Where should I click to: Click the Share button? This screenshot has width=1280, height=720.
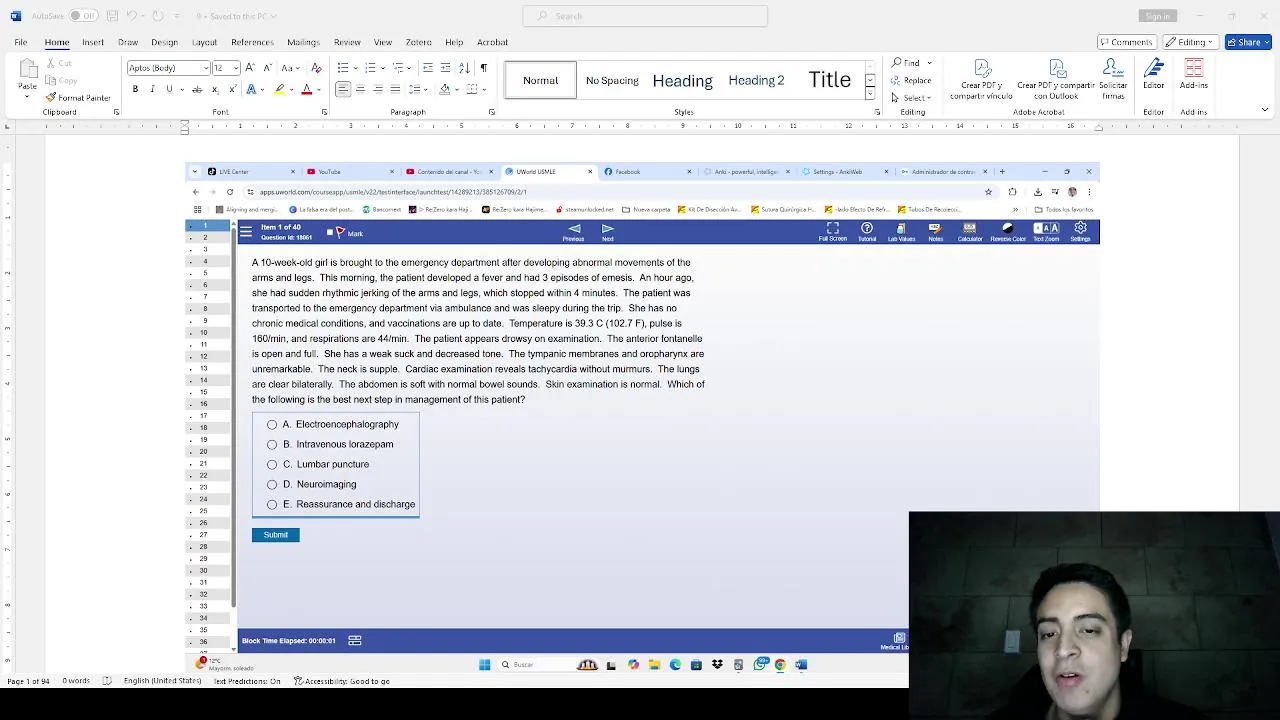pyautogui.click(x=1248, y=42)
